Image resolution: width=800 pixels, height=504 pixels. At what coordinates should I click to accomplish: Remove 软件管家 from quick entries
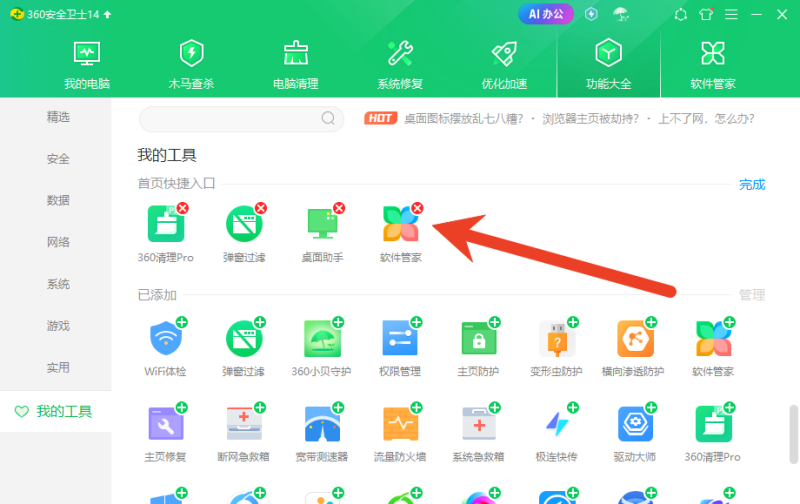[417, 208]
